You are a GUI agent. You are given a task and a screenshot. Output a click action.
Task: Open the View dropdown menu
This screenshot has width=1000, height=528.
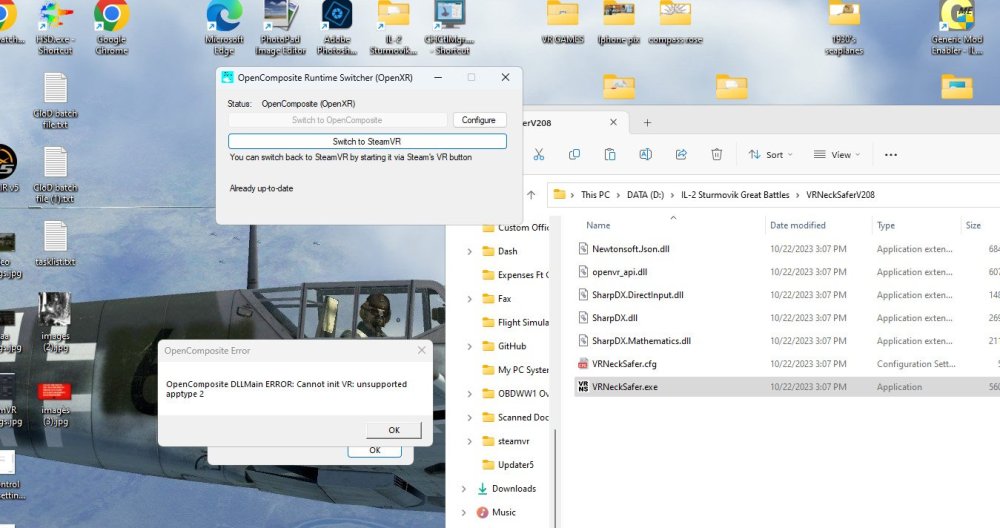836,155
